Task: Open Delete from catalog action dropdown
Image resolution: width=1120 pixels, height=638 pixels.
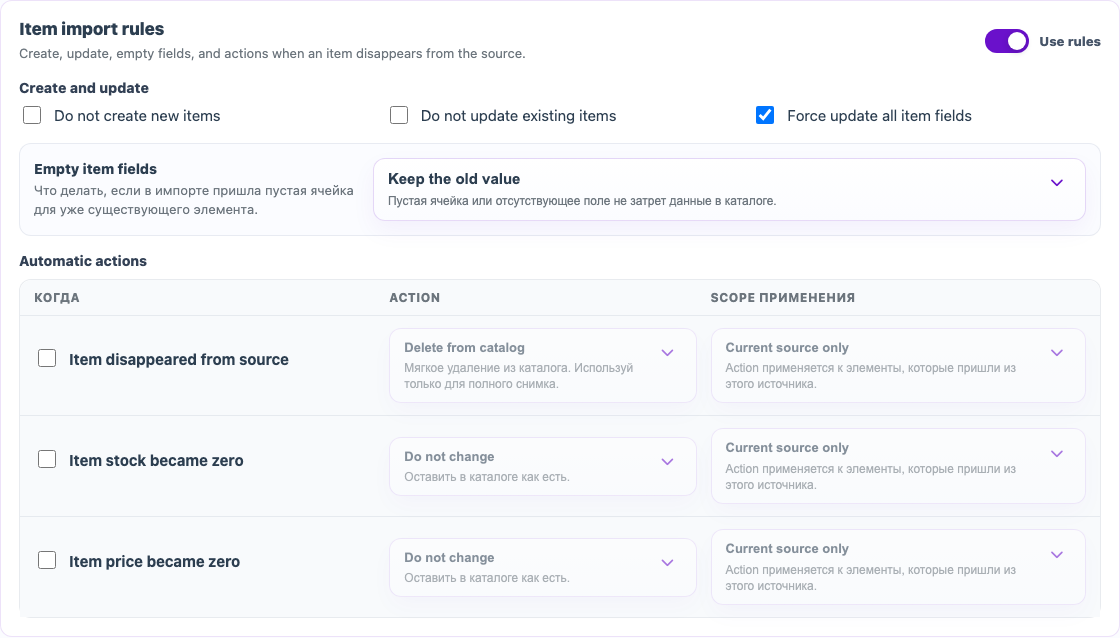Action: [x=543, y=365]
